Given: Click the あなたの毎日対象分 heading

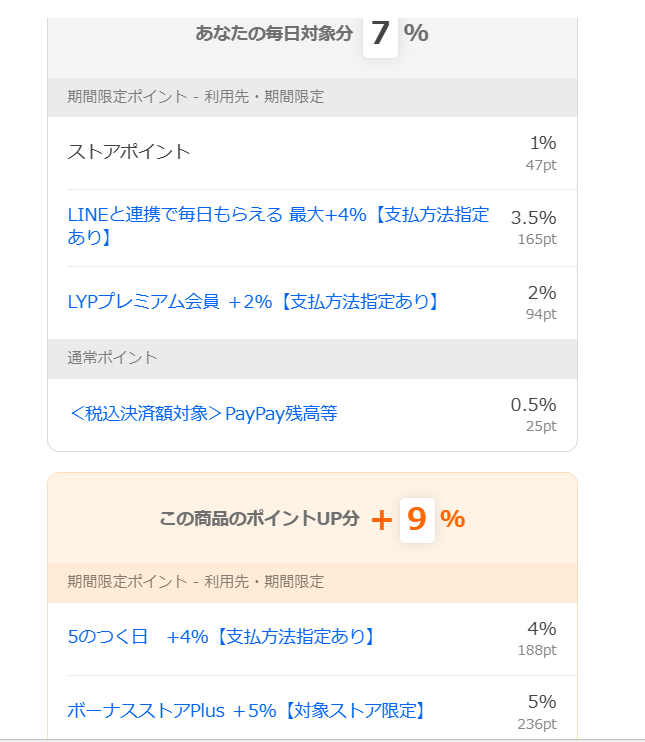Looking at the screenshot, I should [274, 34].
